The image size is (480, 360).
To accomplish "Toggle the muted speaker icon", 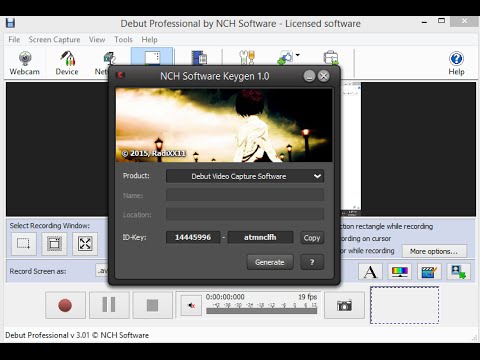I will click(x=191, y=305).
